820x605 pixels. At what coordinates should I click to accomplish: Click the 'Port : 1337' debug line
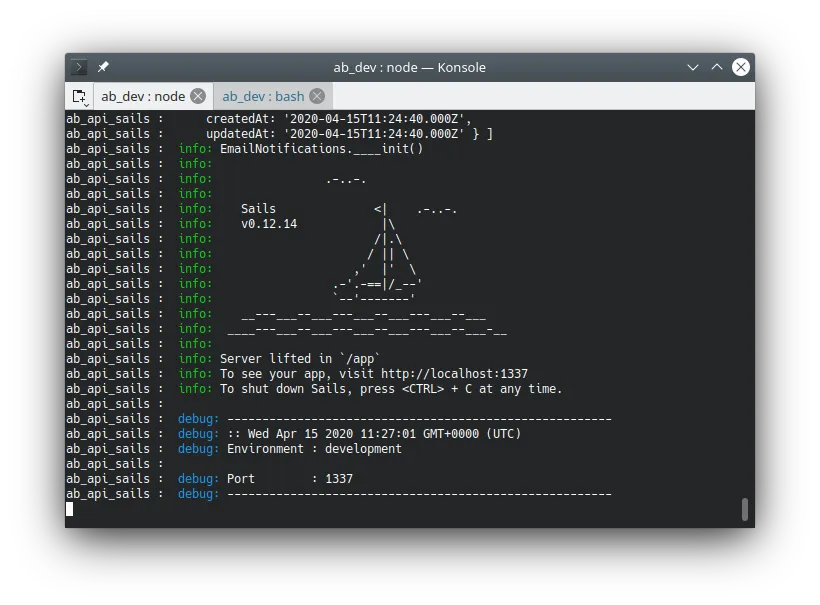point(289,479)
